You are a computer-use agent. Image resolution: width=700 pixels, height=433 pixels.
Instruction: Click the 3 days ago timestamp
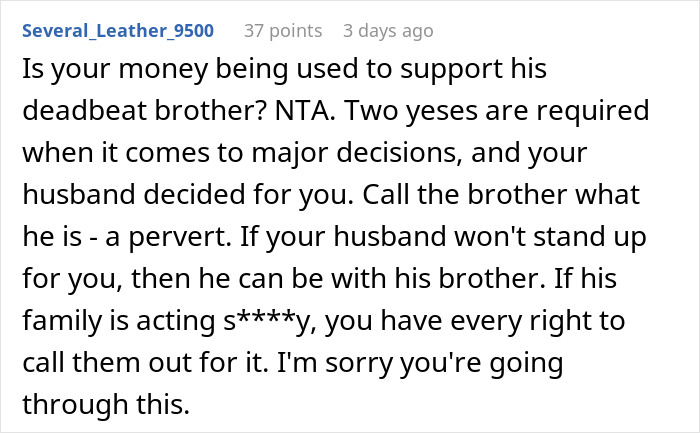pyautogui.click(x=388, y=30)
